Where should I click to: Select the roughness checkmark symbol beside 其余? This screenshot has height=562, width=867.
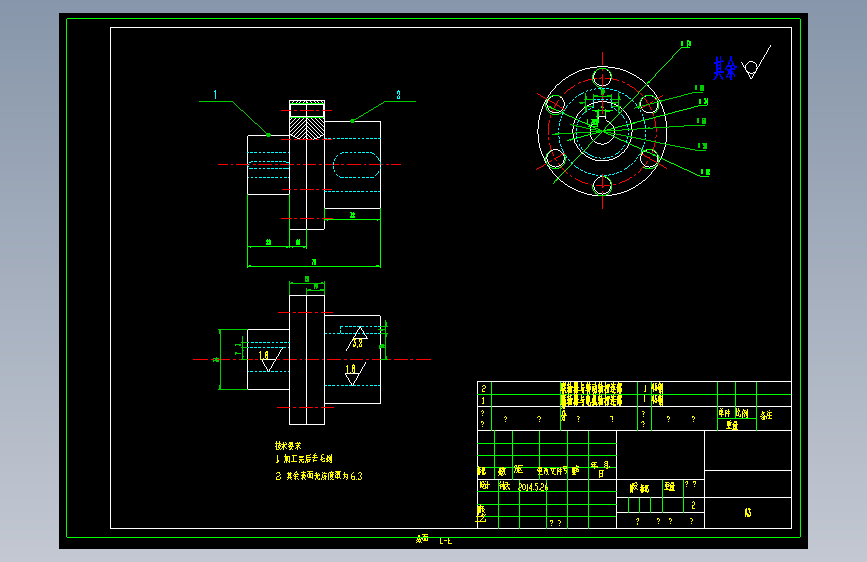click(x=756, y=63)
